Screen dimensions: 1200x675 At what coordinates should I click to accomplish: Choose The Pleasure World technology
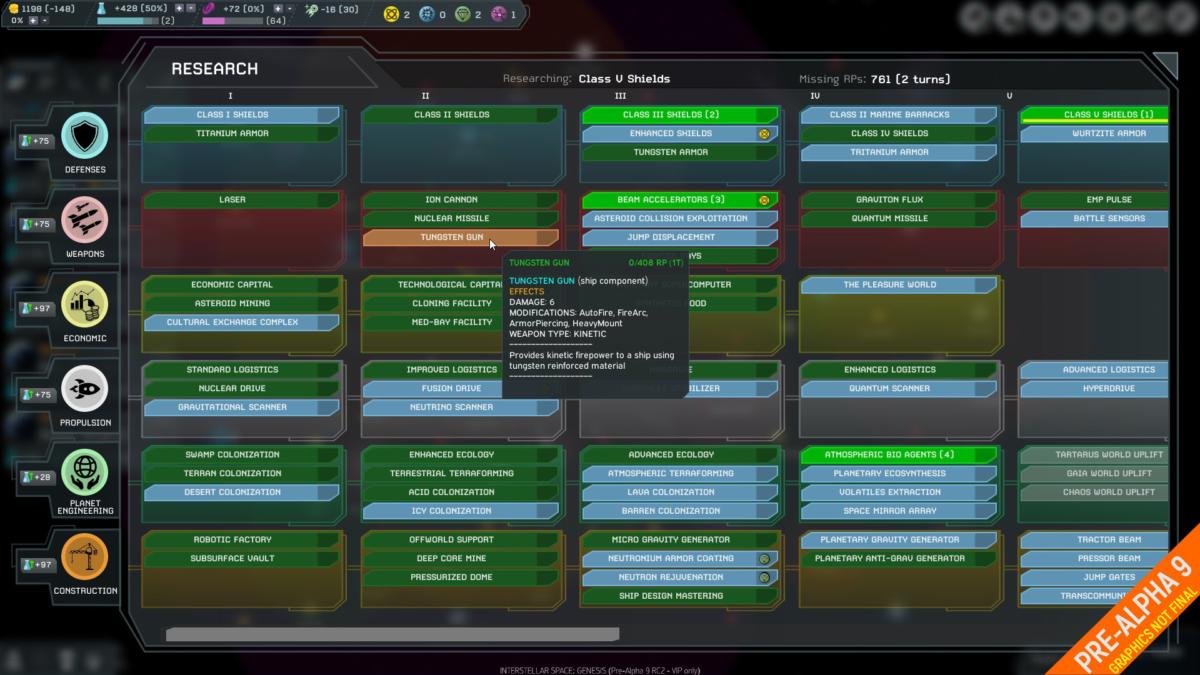pos(898,285)
